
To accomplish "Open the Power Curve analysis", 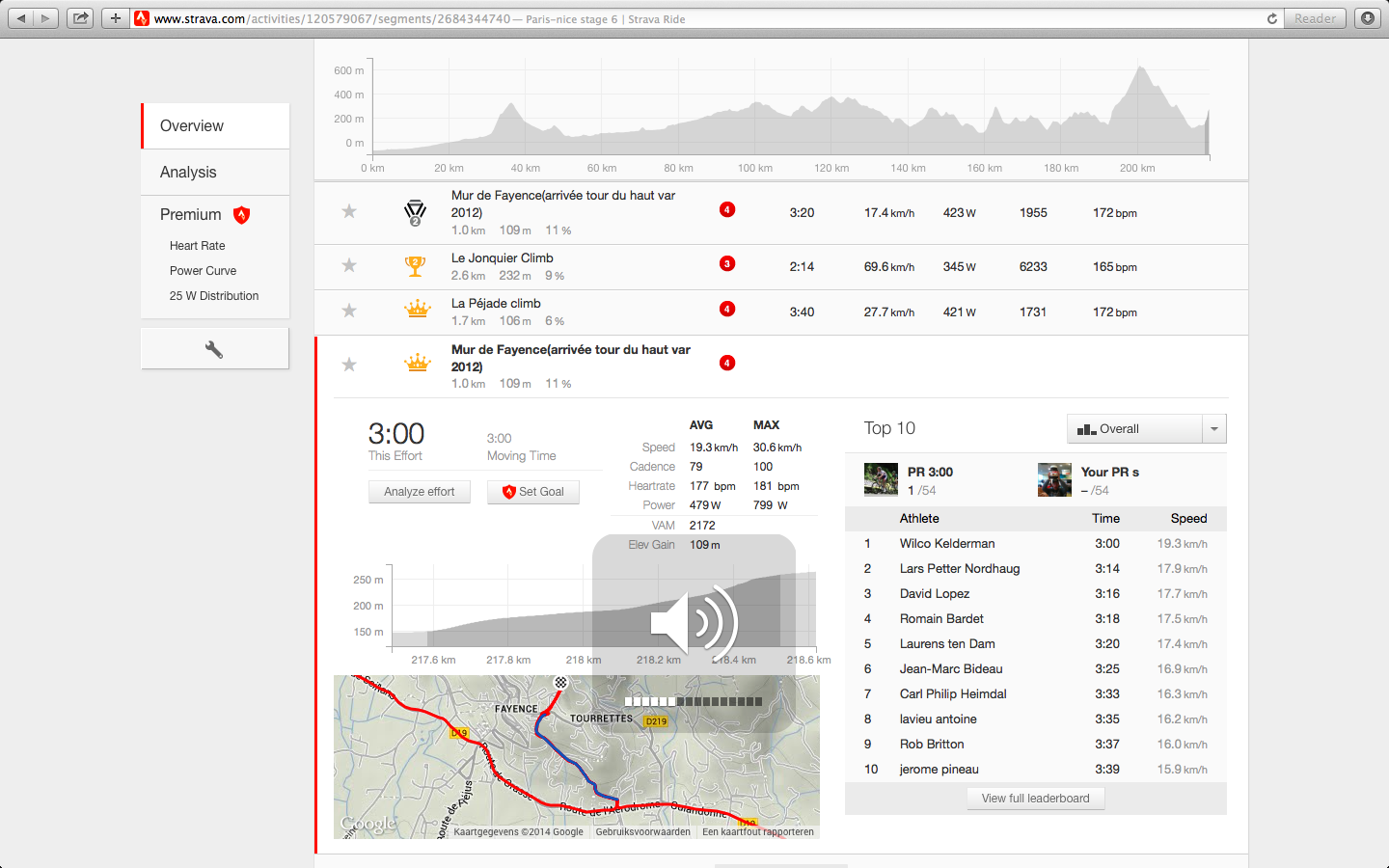I will point(203,271).
